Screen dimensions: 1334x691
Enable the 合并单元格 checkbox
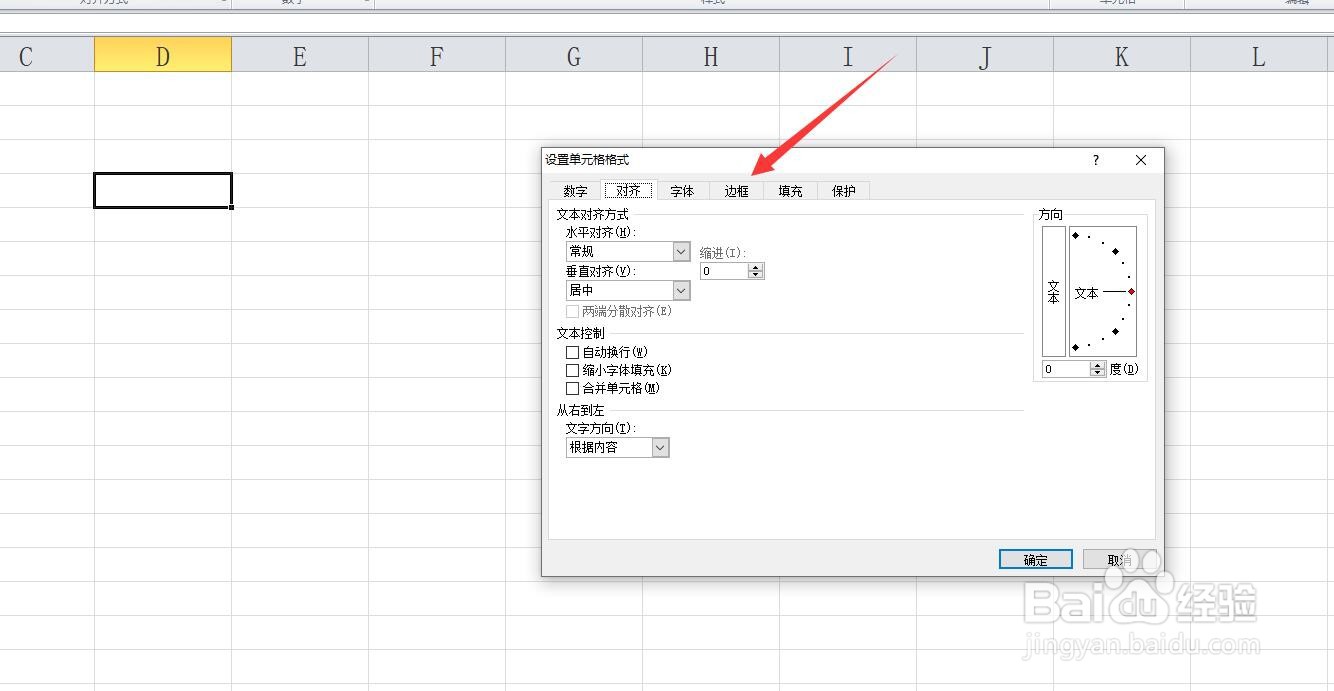(x=572, y=388)
